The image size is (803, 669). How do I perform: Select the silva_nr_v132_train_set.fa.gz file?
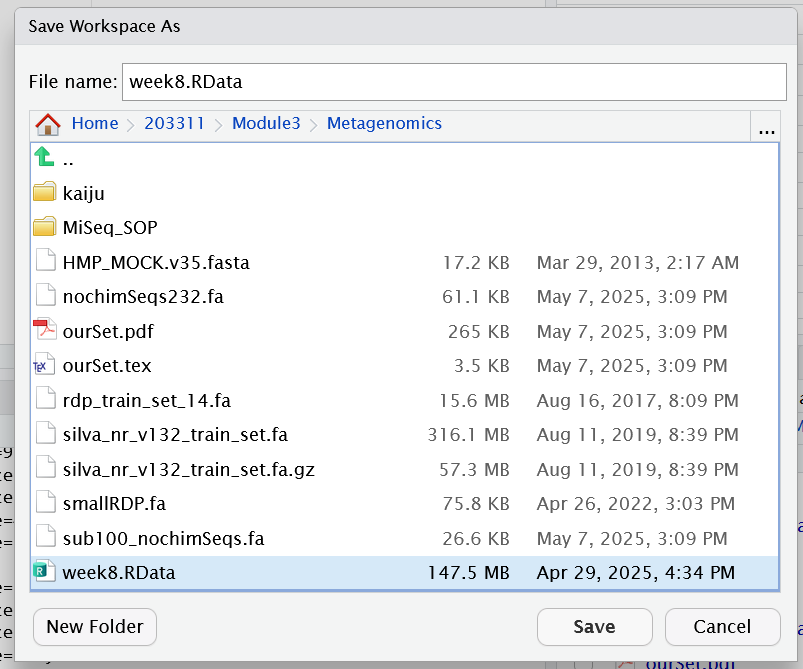(405, 469)
